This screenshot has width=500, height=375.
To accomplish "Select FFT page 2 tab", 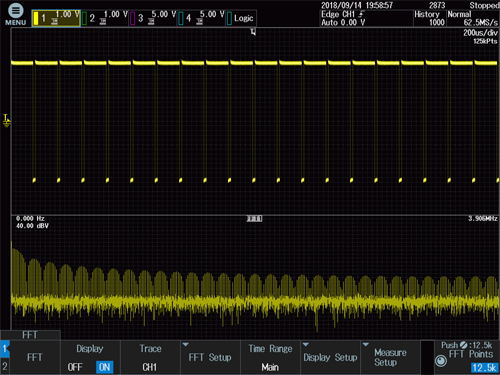I will pyautogui.click(x=5, y=366).
